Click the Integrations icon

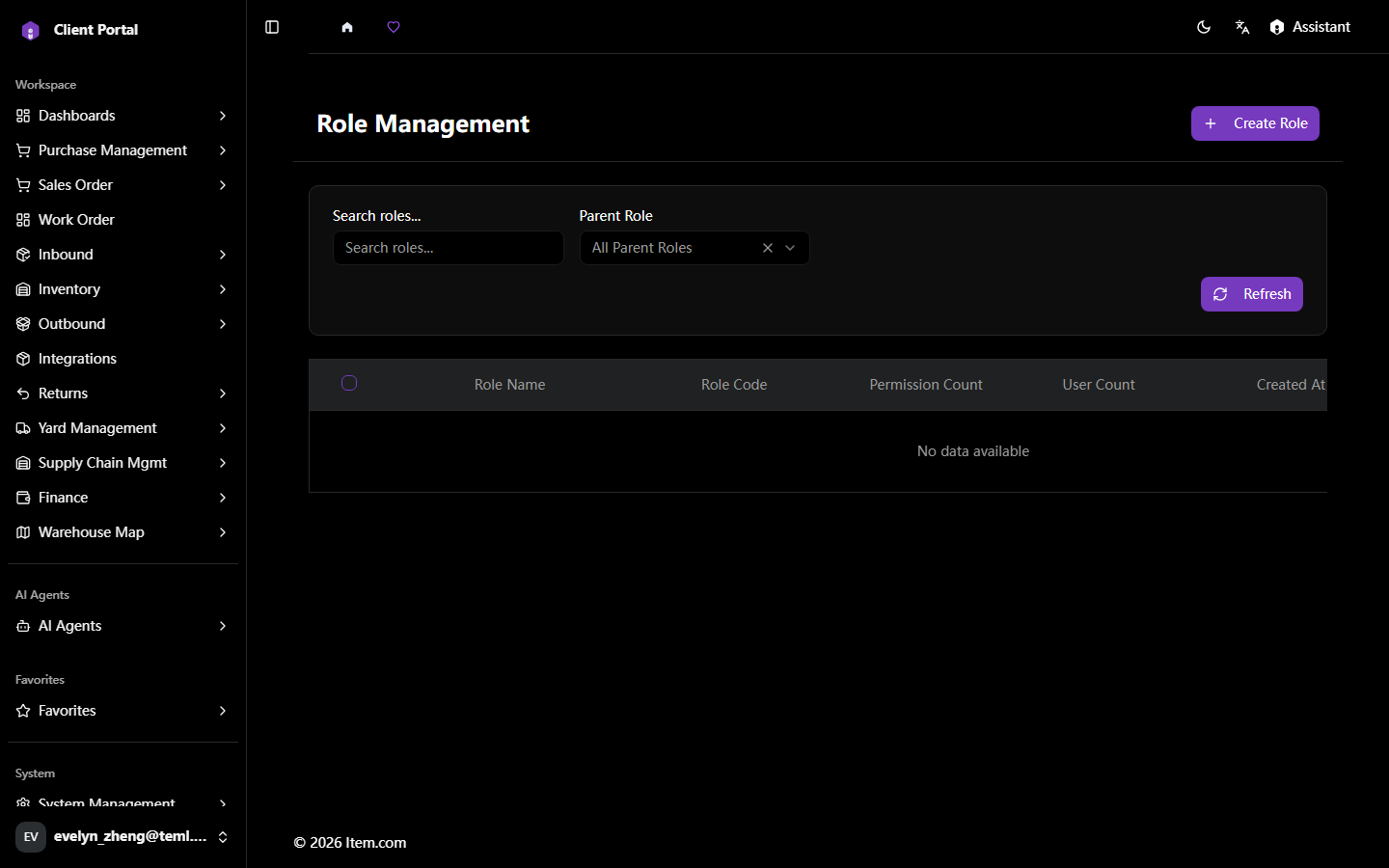click(23, 359)
